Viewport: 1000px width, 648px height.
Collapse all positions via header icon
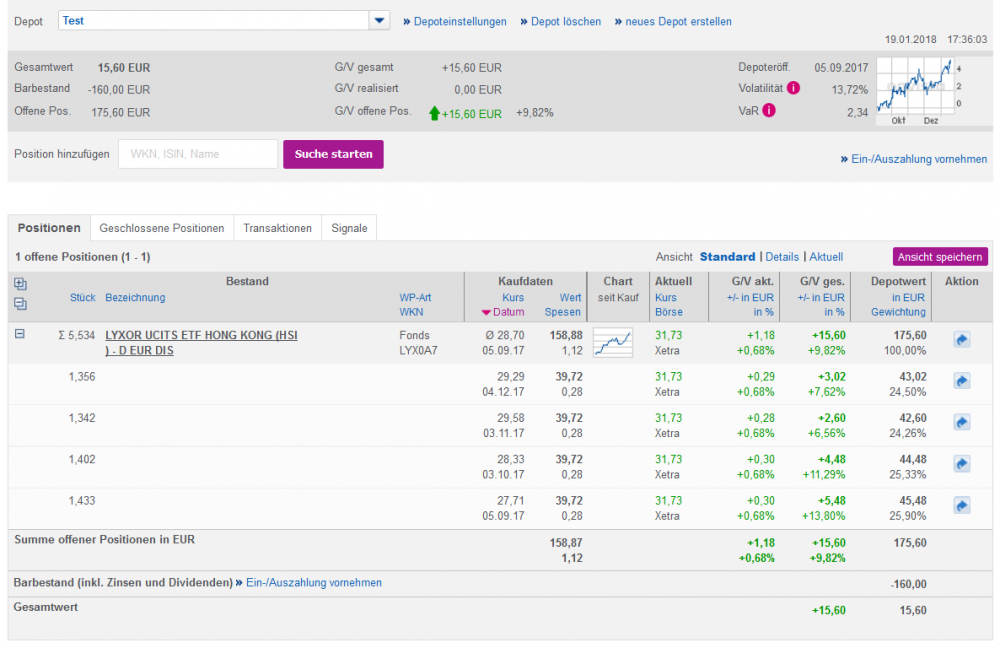(21, 304)
